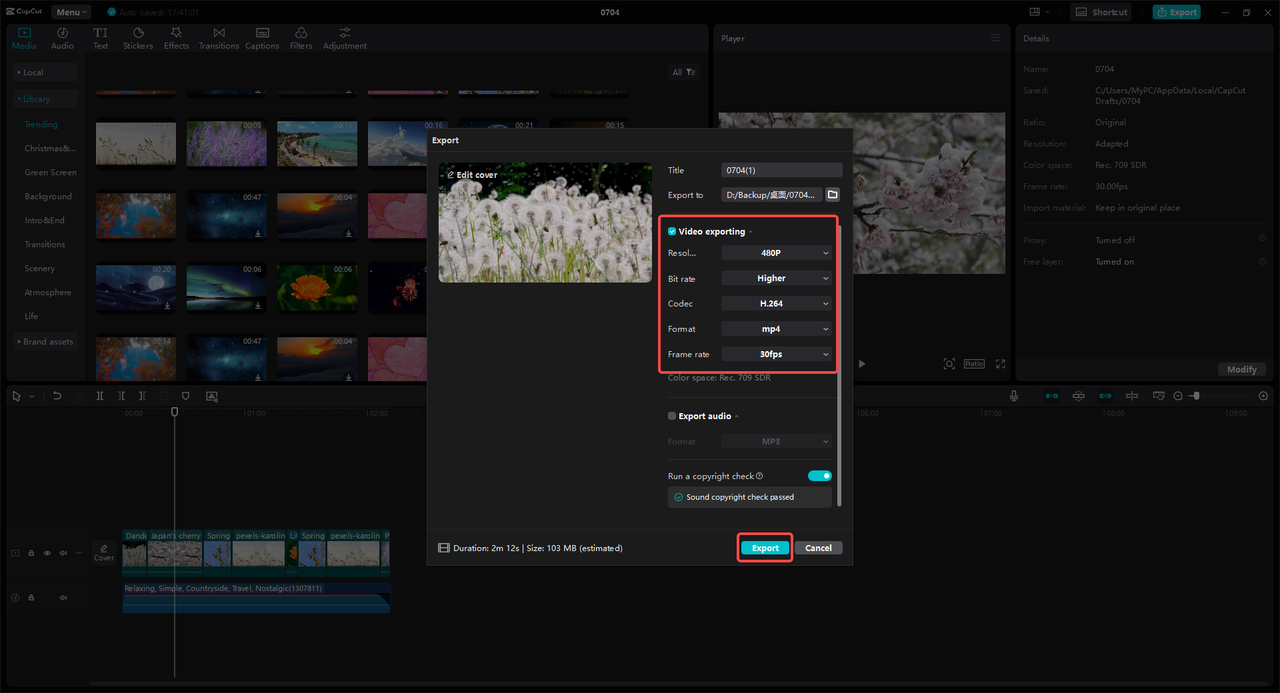Open the Codec dropdown showing H.264
The image size is (1280, 693).
(x=776, y=303)
